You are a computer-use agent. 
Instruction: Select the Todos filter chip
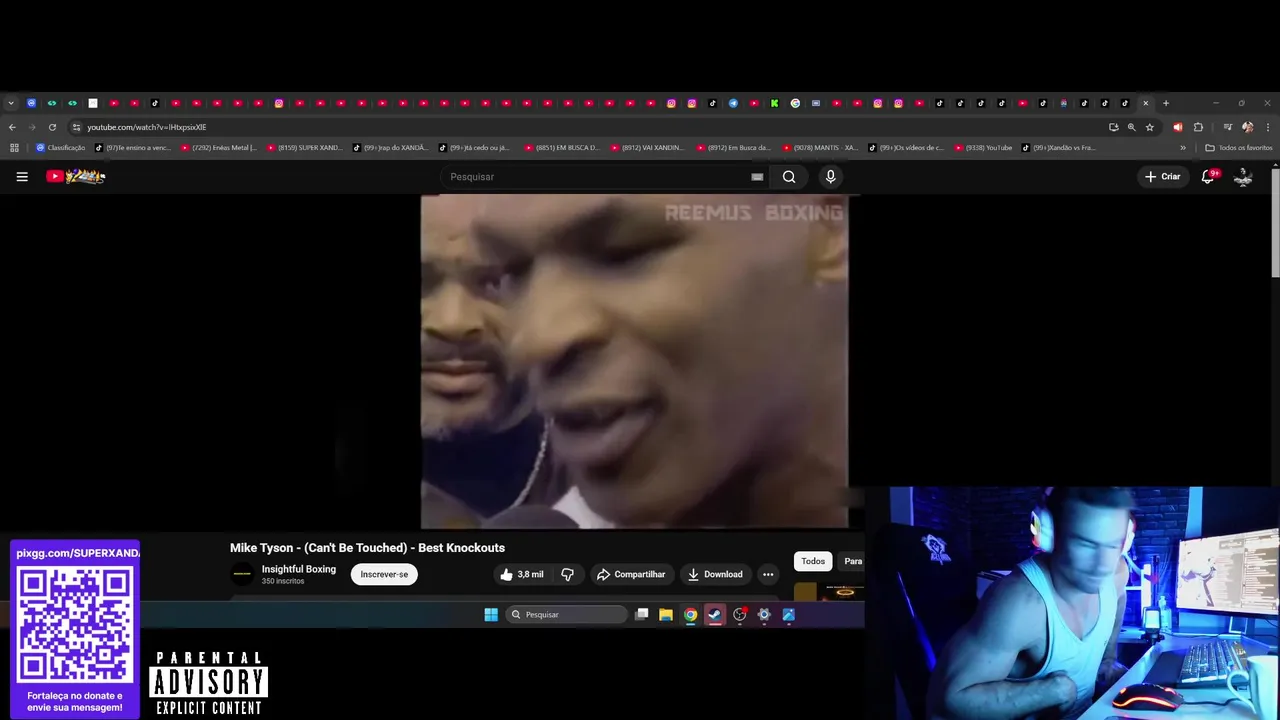click(x=813, y=561)
